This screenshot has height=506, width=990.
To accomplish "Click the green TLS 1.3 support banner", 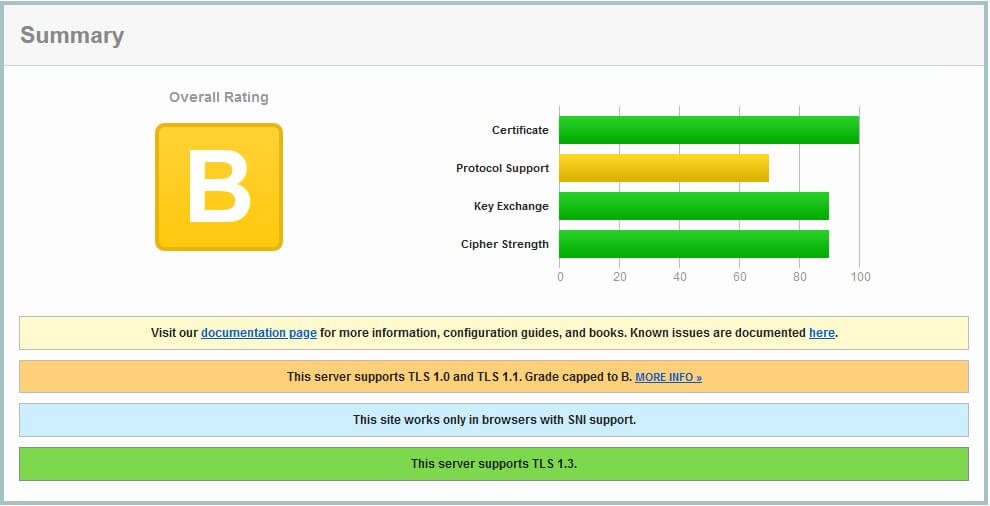I will coord(494,464).
